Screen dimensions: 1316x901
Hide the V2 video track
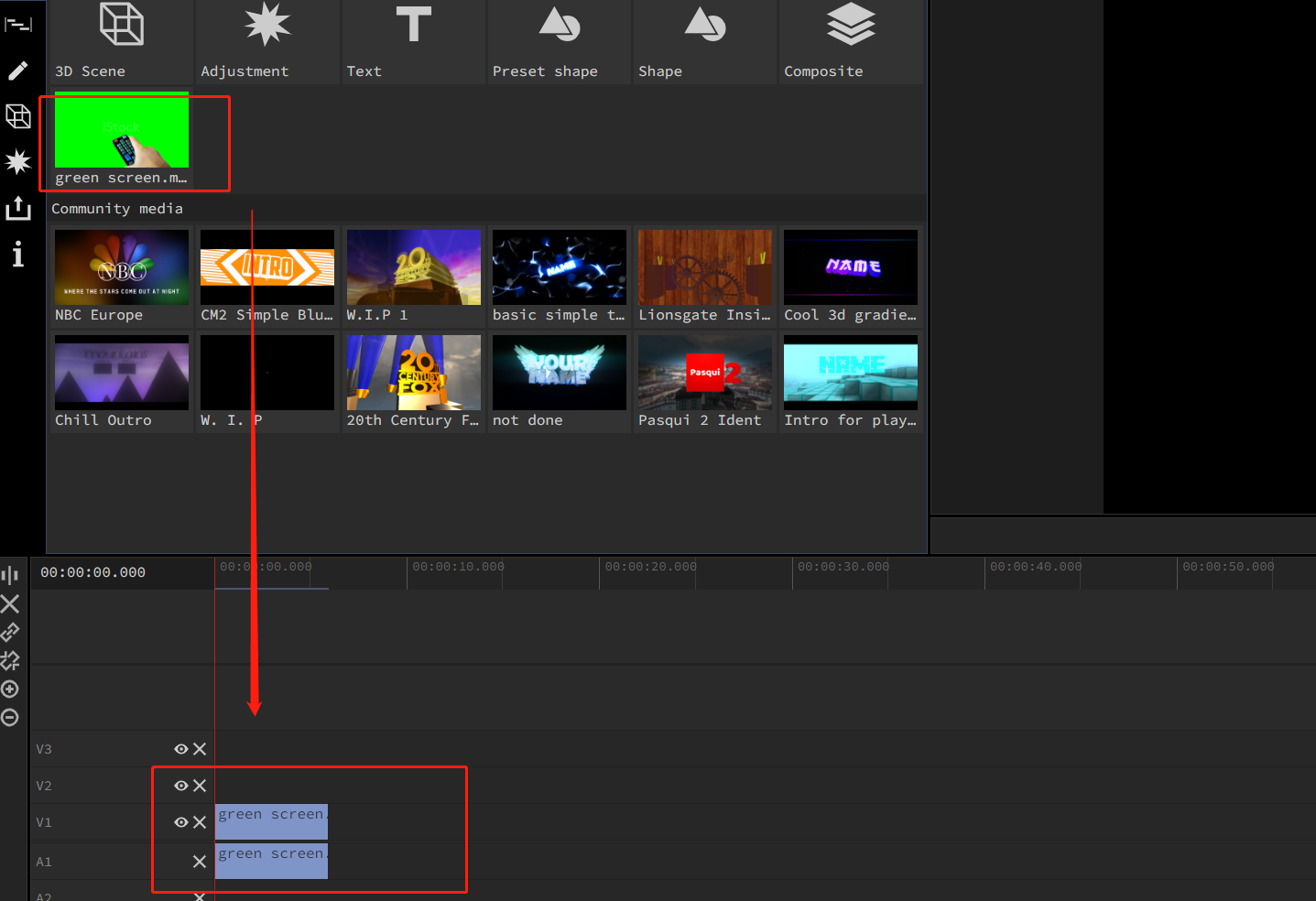click(180, 785)
